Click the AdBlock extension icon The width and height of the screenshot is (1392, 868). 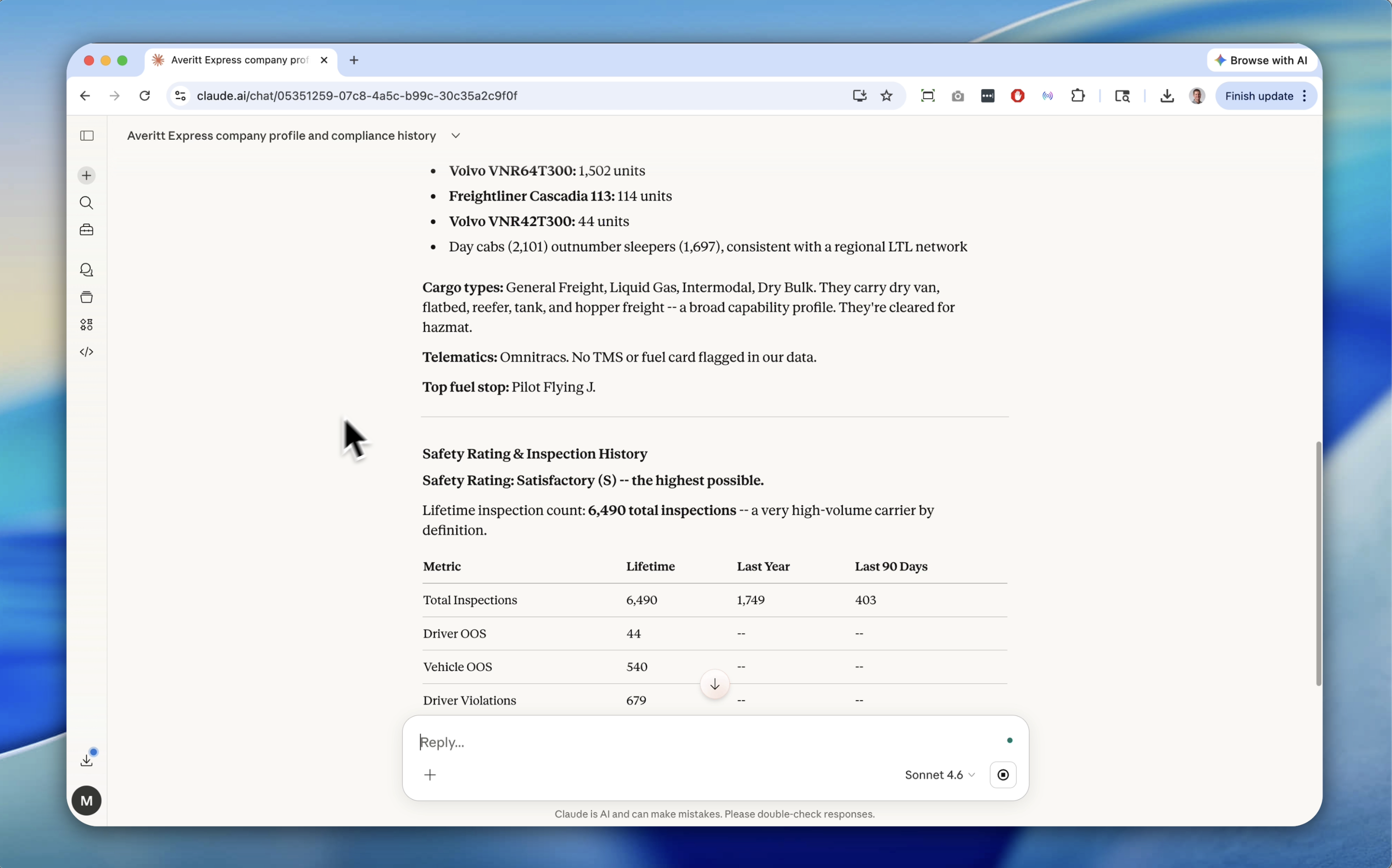coord(1017,95)
